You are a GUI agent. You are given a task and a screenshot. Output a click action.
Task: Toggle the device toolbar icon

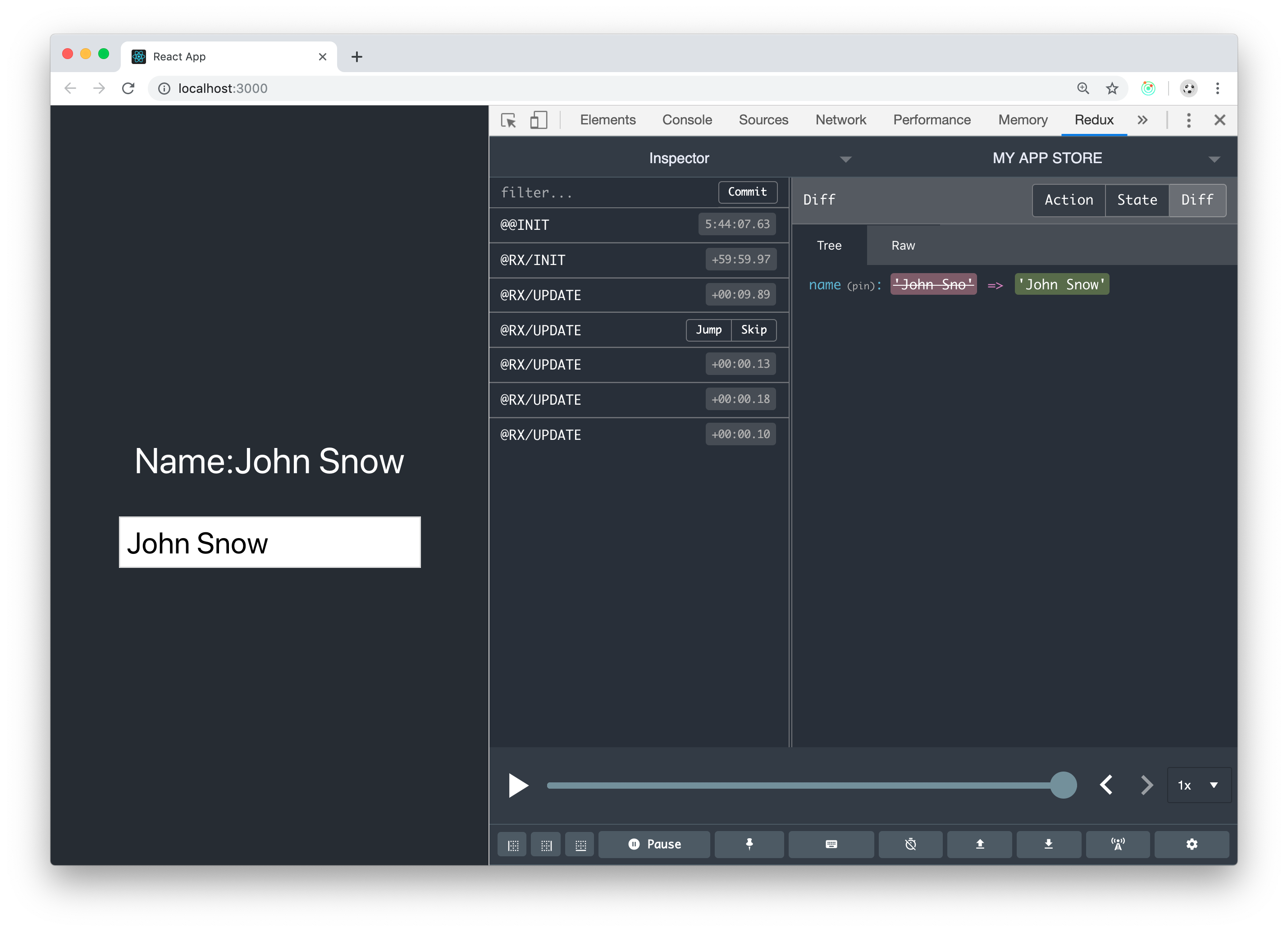click(539, 120)
